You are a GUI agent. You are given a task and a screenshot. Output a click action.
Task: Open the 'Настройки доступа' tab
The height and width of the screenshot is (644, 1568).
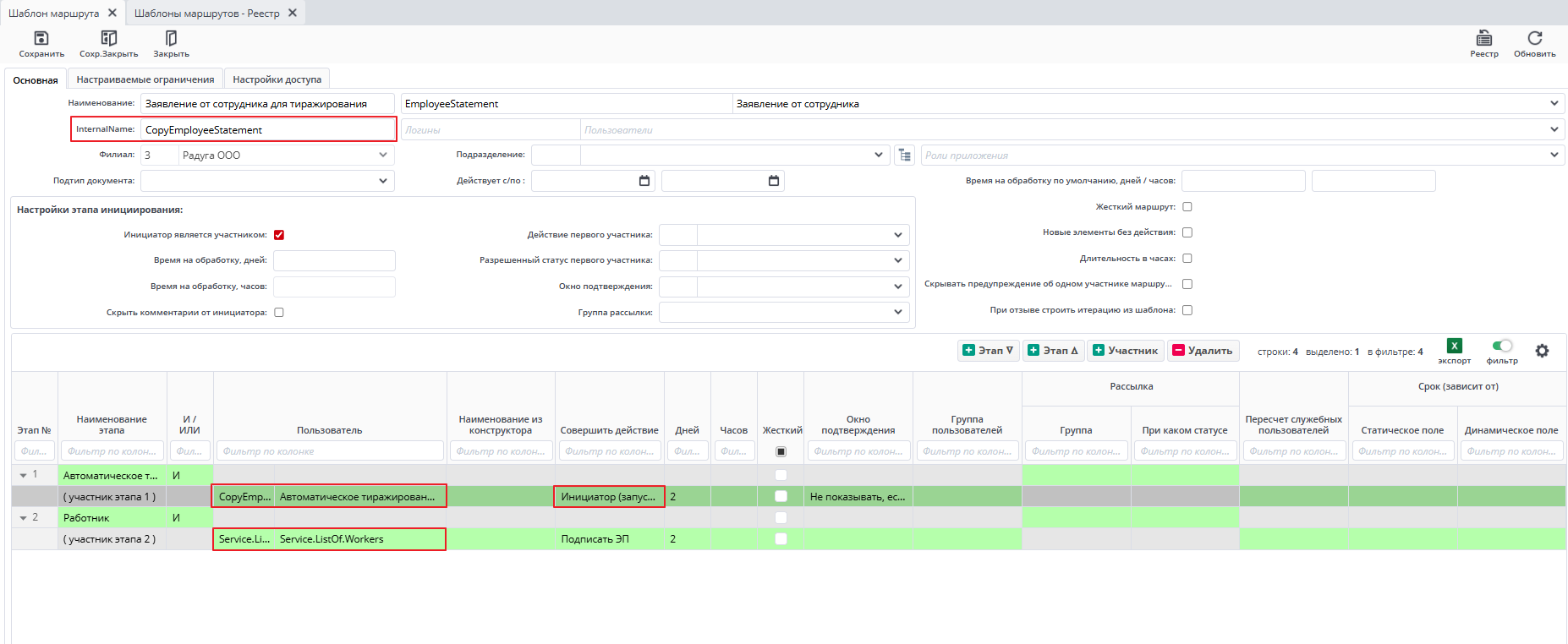tap(277, 79)
